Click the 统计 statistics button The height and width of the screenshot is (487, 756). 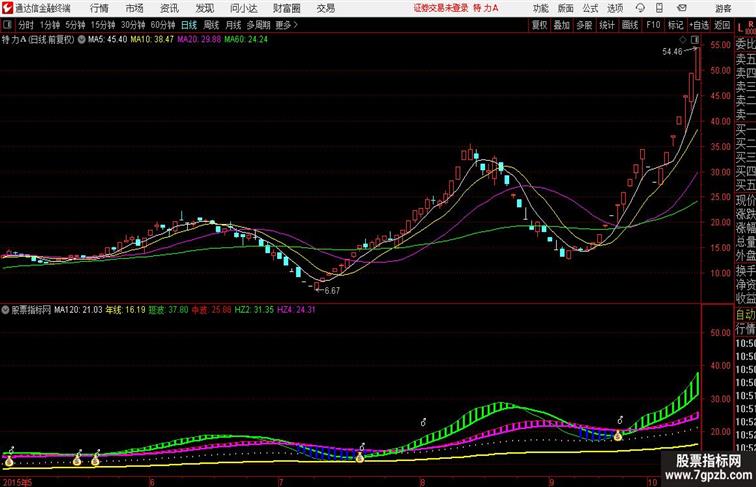tap(607, 25)
